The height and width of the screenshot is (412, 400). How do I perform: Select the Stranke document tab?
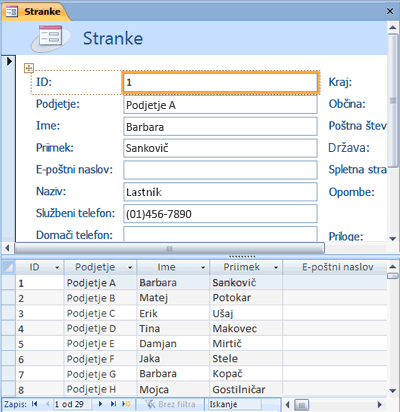point(35,12)
